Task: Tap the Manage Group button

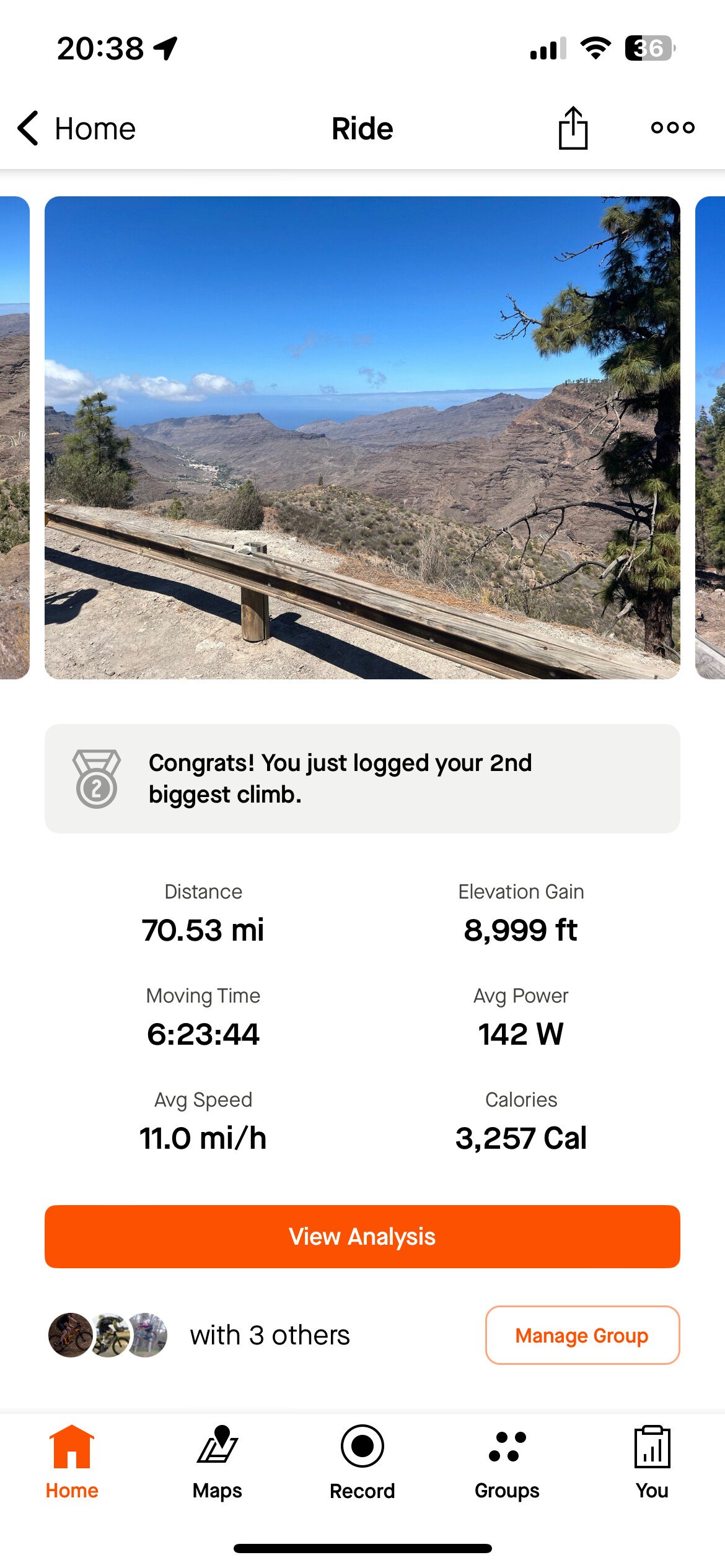Action: coord(582,1335)
